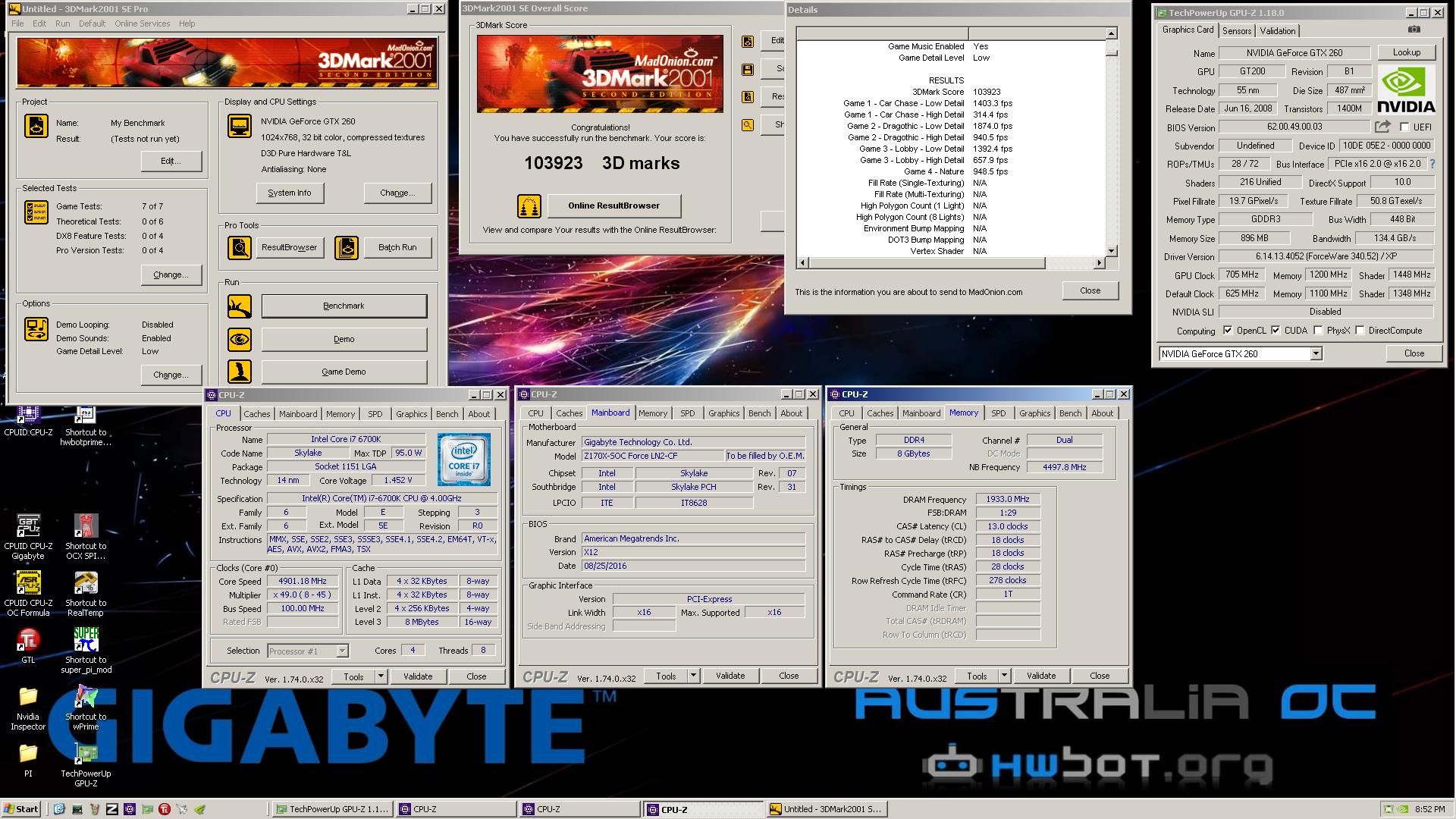Click the Lookup button in GPU-Z
This screenshot has width=1456, height=819.
[x=1406, y=52]
